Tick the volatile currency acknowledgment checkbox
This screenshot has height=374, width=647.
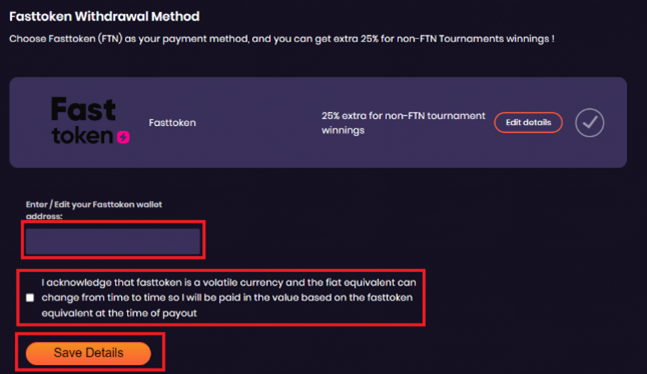click(x=30, y=298)
